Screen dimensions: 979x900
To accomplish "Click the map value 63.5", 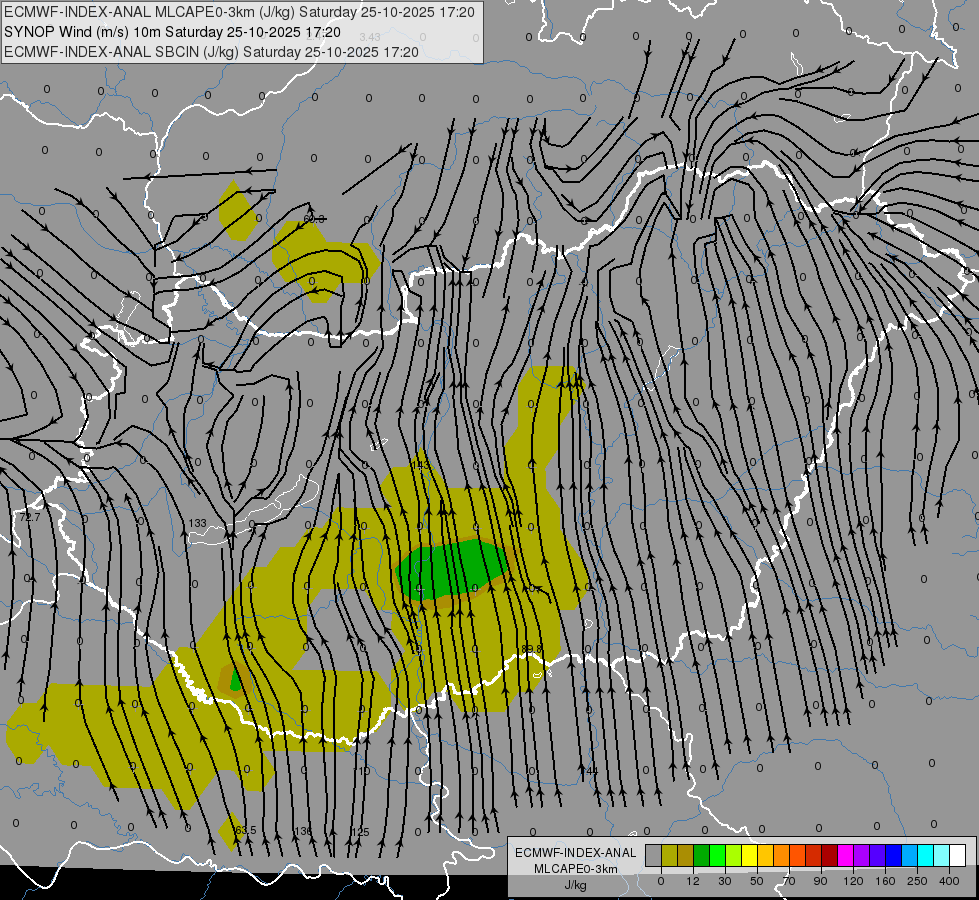I will click(x=245, y=830).
